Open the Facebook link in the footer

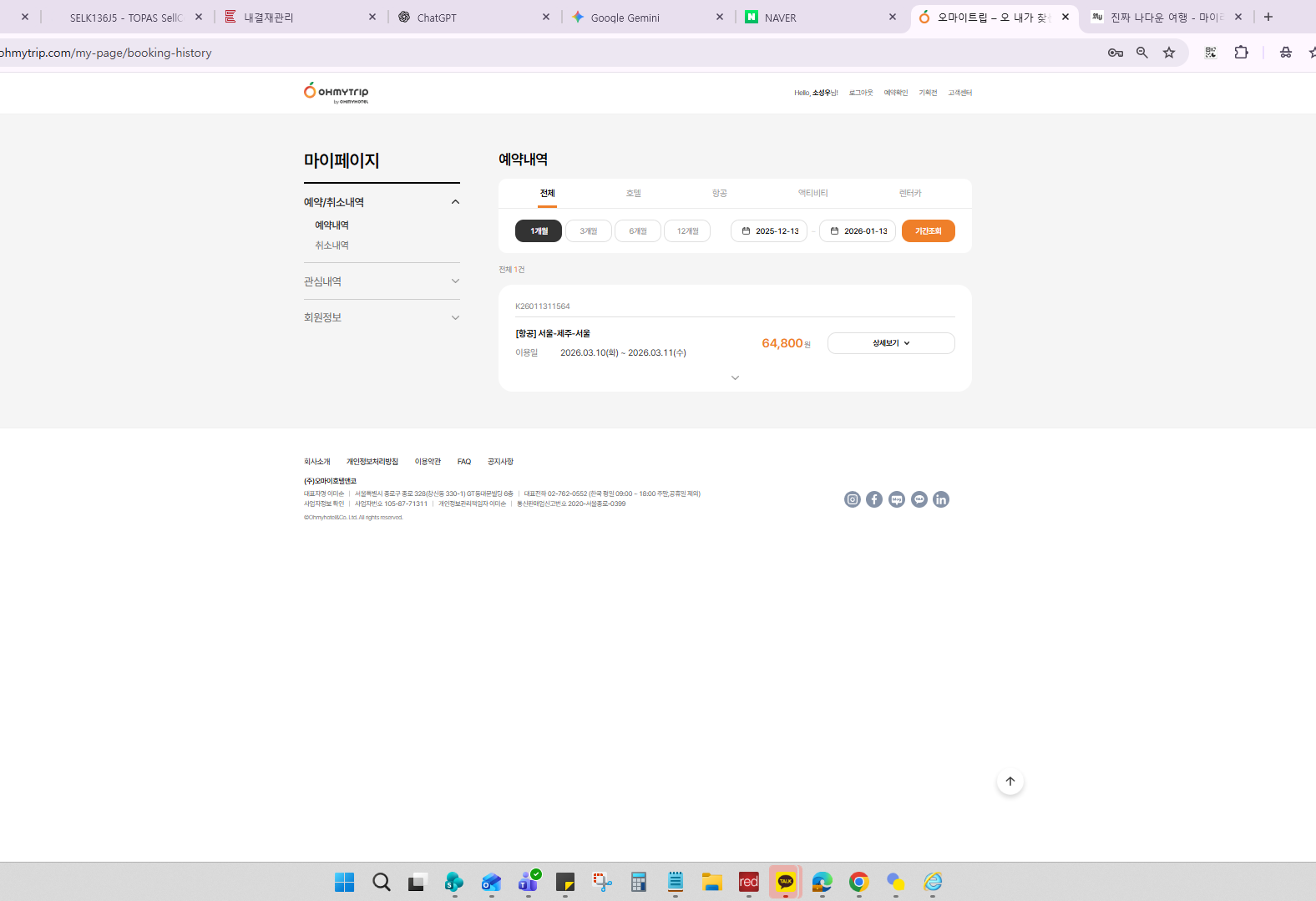pos(874,499)
